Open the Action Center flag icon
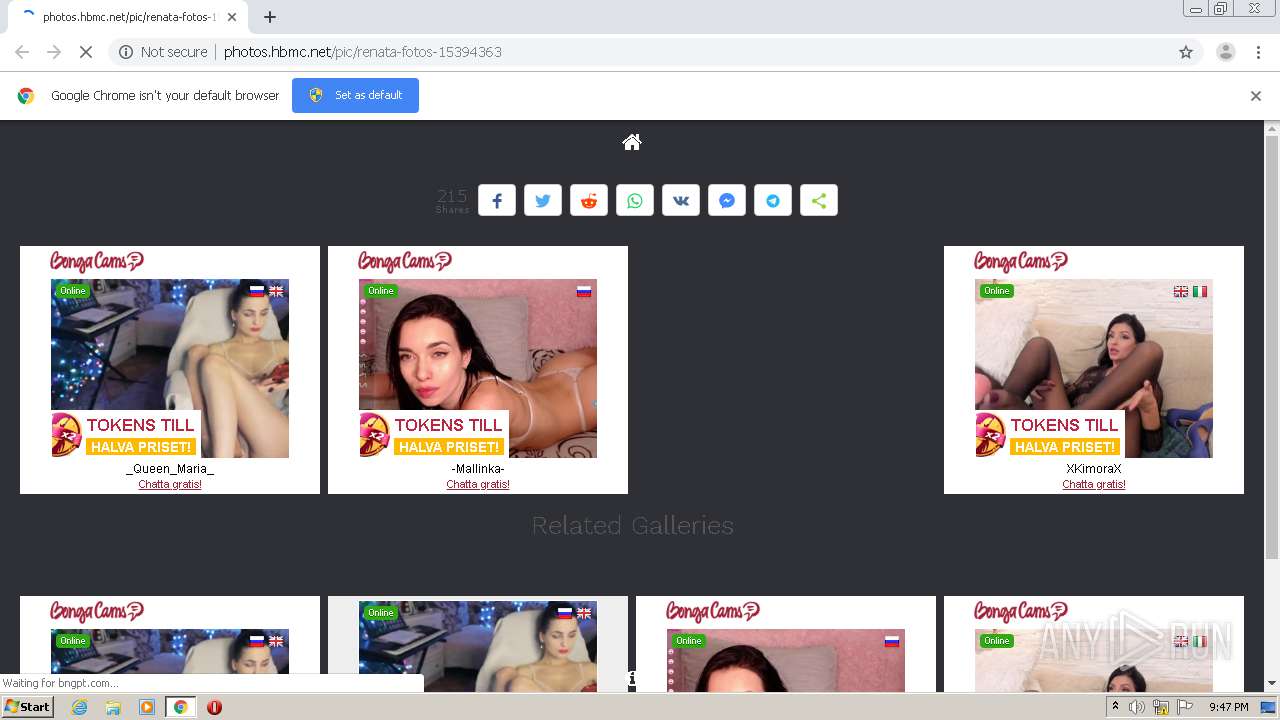 (1185, 707)
